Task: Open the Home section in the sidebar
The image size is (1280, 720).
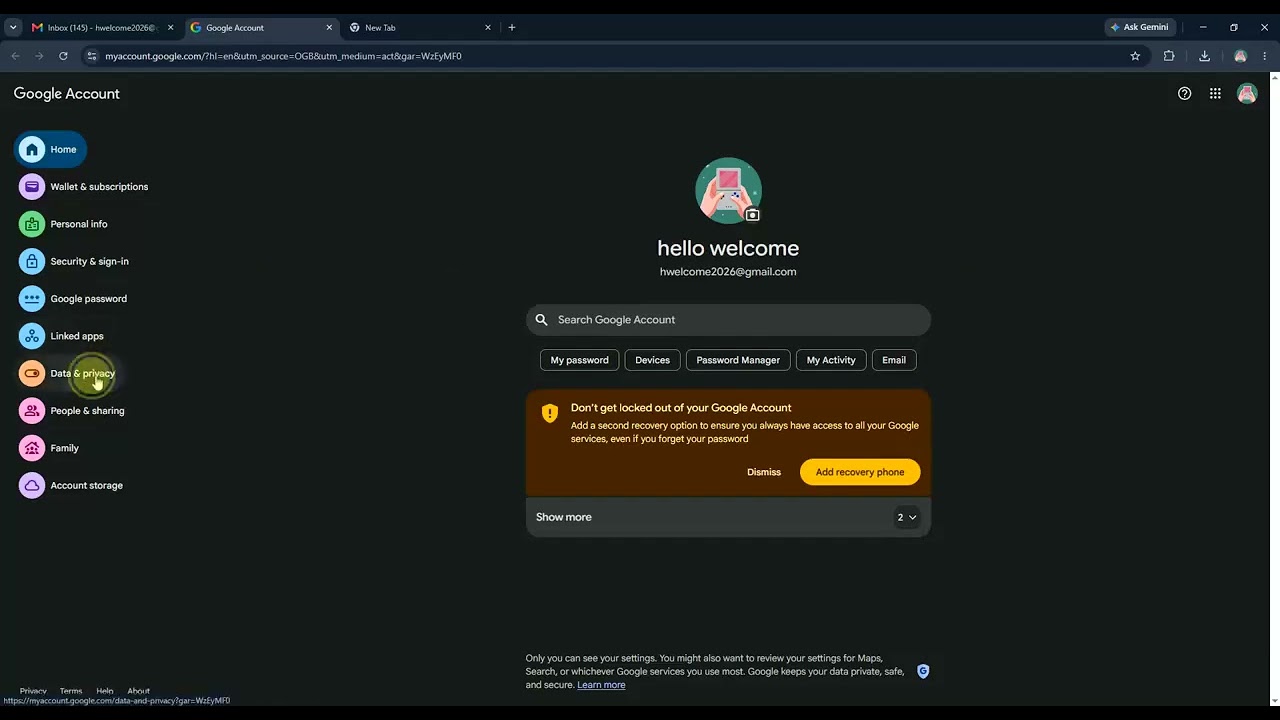Action: tap(50, 149)
